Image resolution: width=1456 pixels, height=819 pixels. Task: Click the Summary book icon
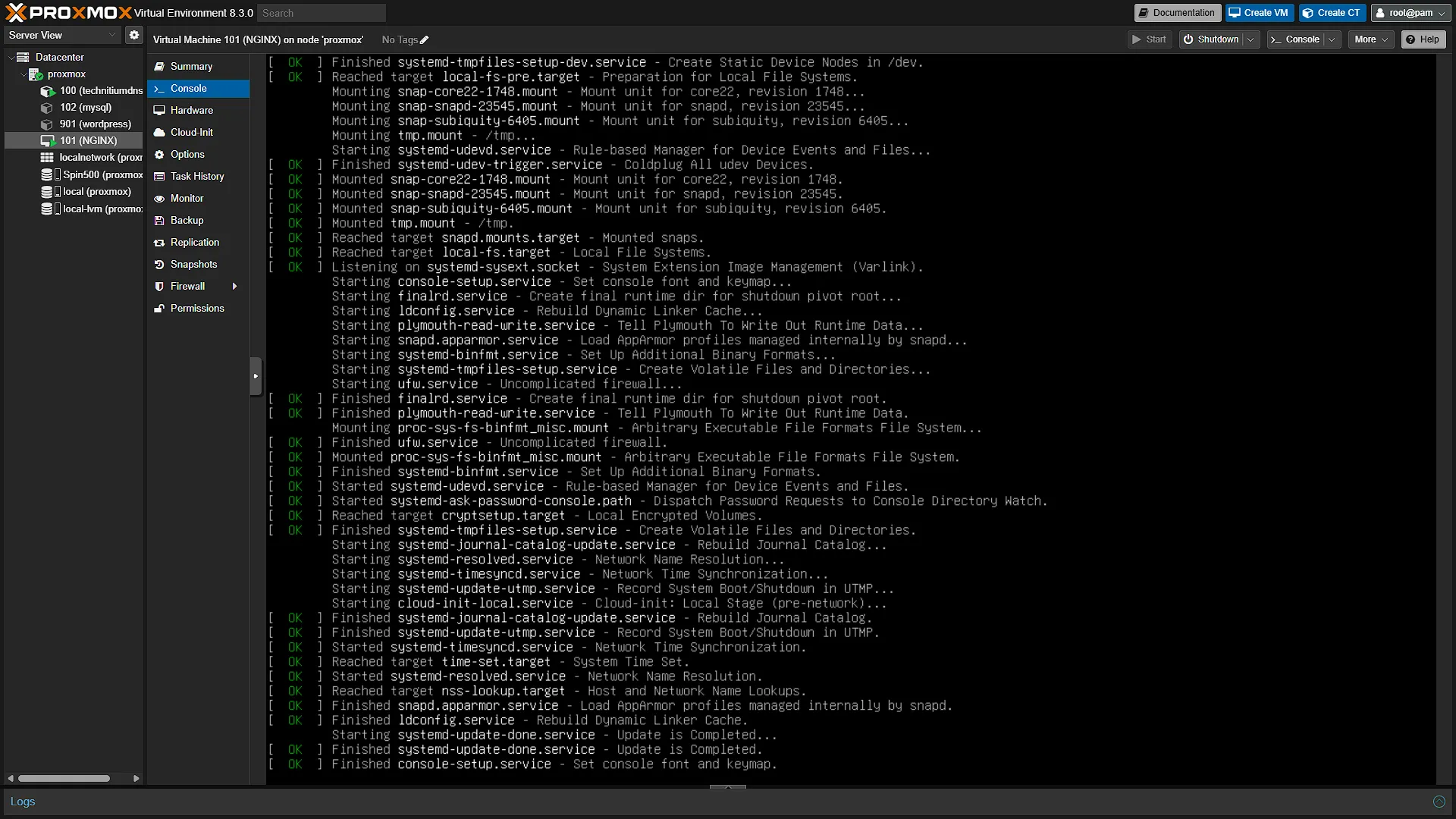(159, 67)
